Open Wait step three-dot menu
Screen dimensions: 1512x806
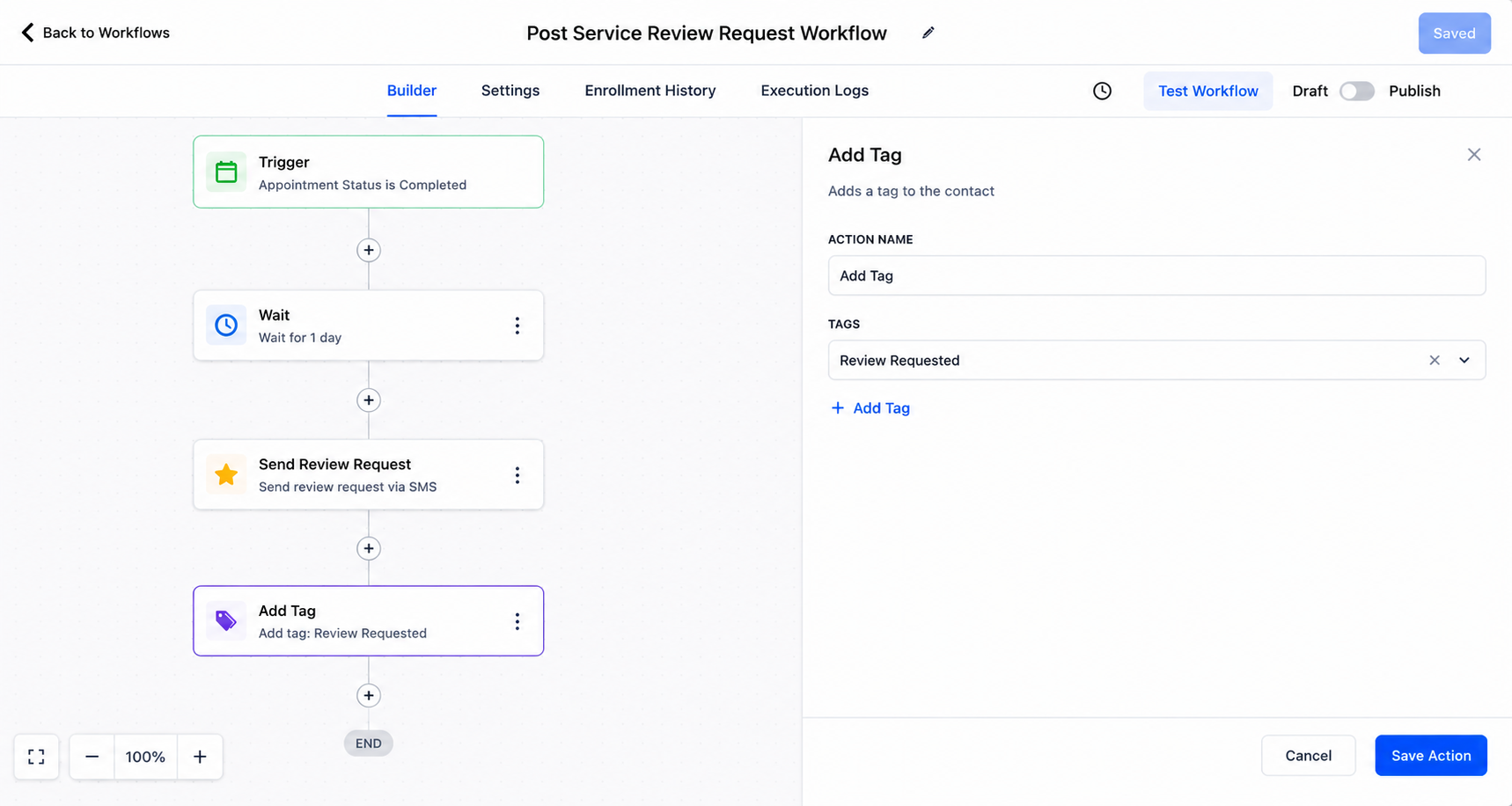517,326
